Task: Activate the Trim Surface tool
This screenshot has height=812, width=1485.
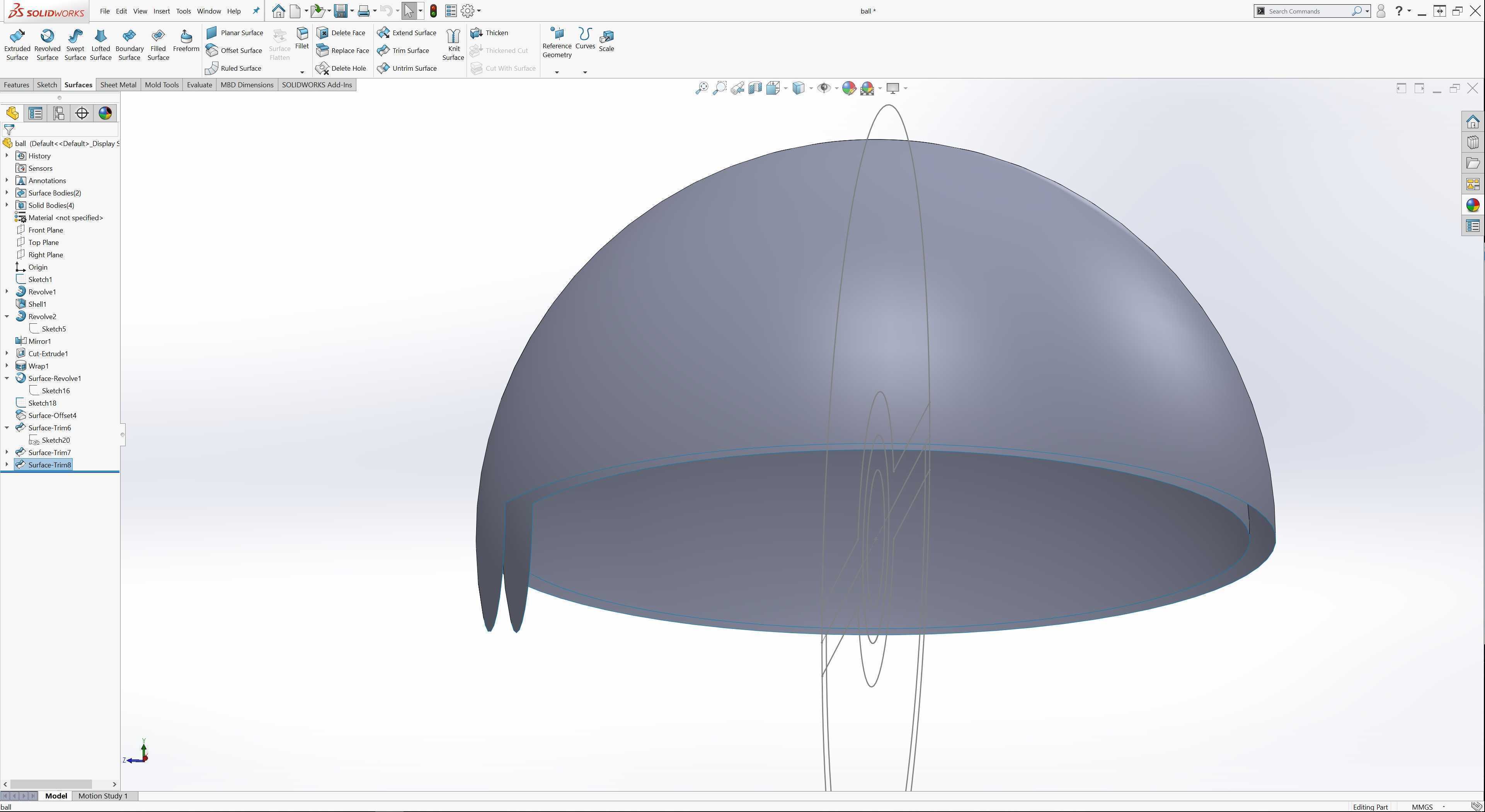Action: tap(404, 51)
